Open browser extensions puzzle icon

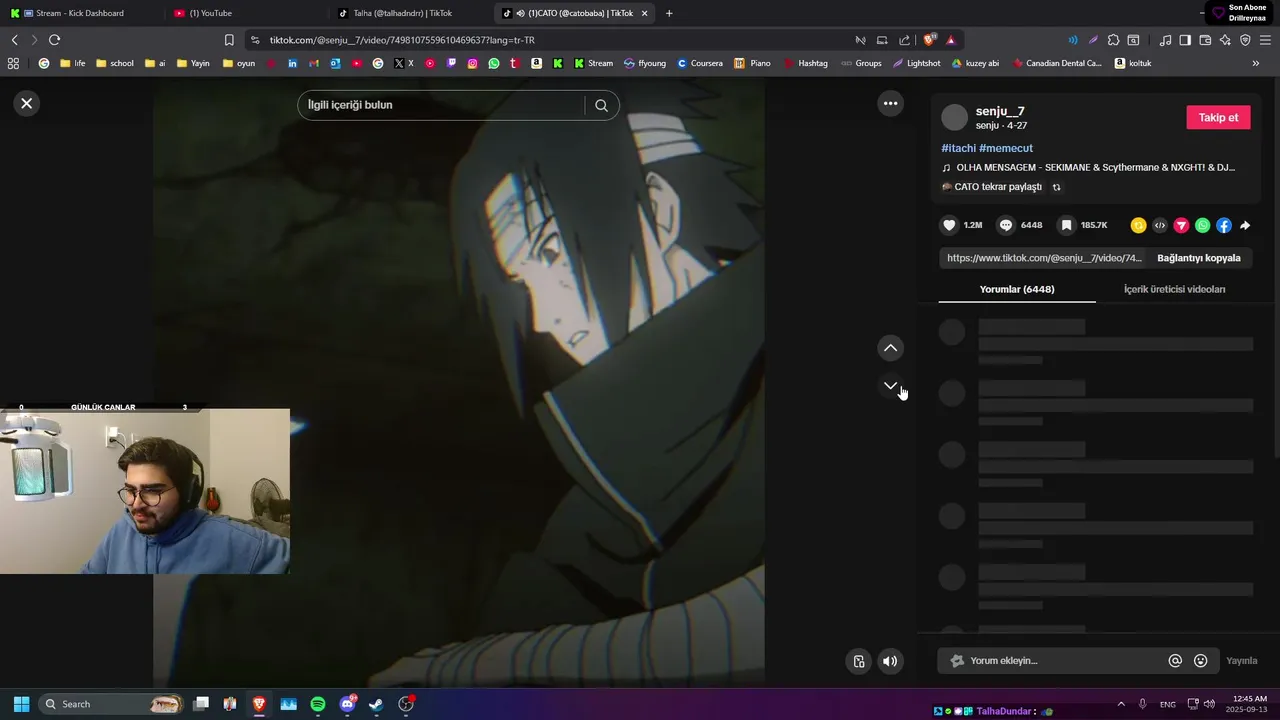tap(1113, 40)
